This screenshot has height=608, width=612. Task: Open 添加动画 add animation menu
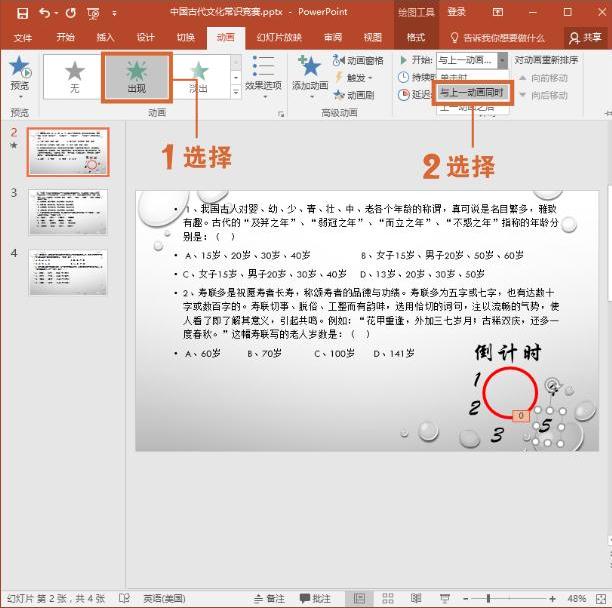310,78
